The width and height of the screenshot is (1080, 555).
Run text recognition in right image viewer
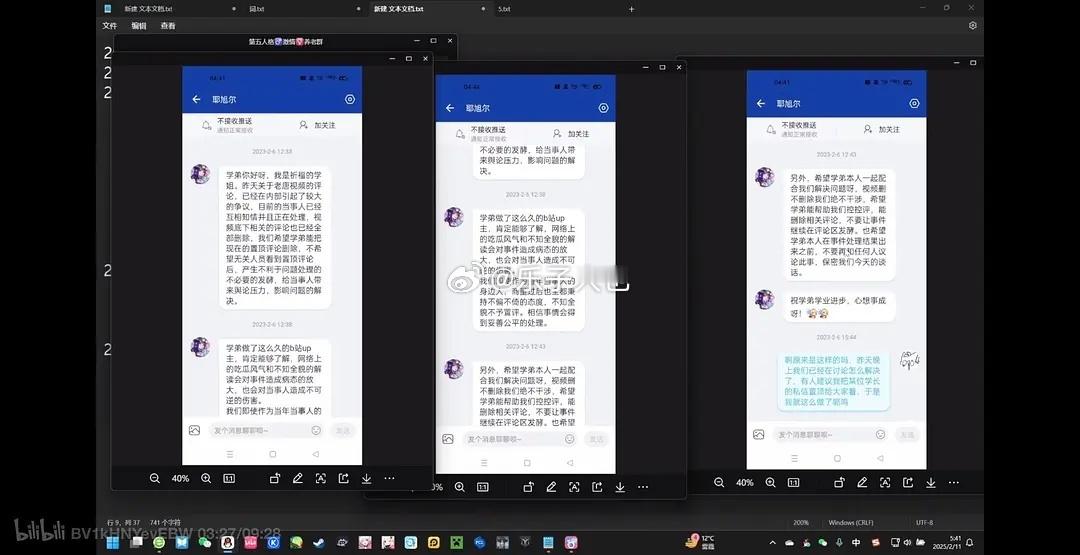point(885,483)
